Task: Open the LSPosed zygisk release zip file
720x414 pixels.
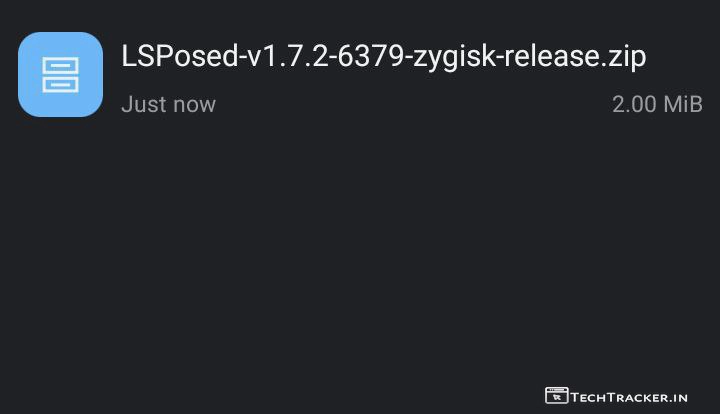Action: pos(383,57)
